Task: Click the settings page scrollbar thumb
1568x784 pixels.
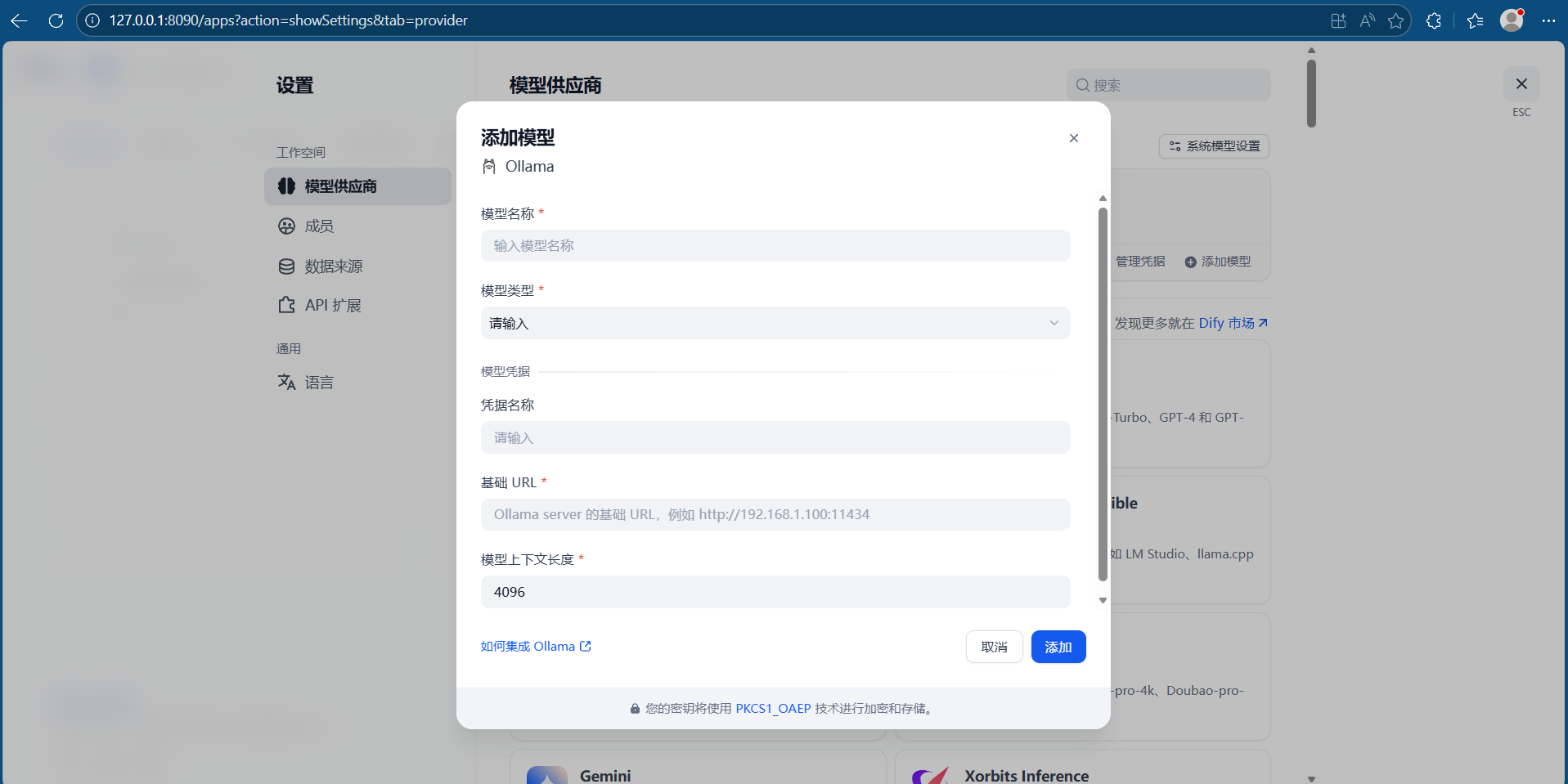Action: pos(1311,93)
